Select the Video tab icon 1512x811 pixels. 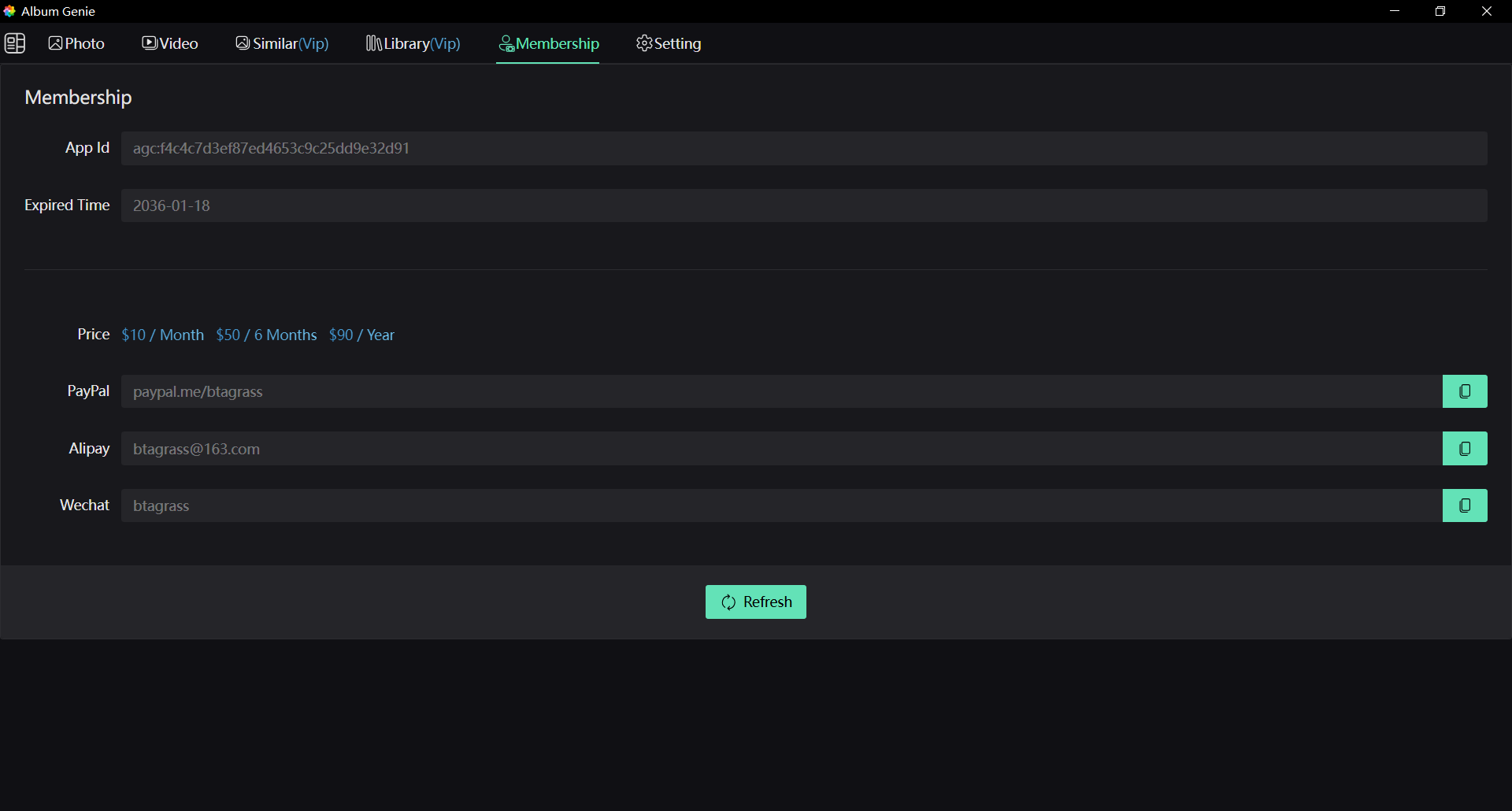[x=149, y=43]
